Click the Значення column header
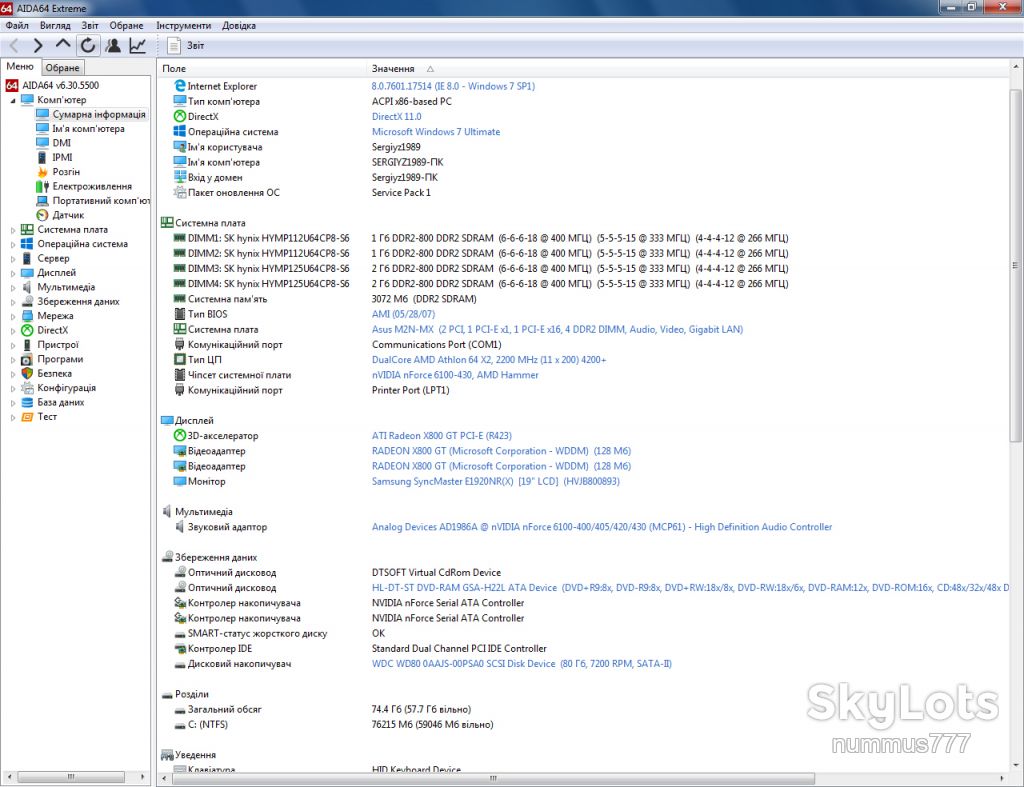The width and height of the screenshot is (1024, 787). point(392,69)
